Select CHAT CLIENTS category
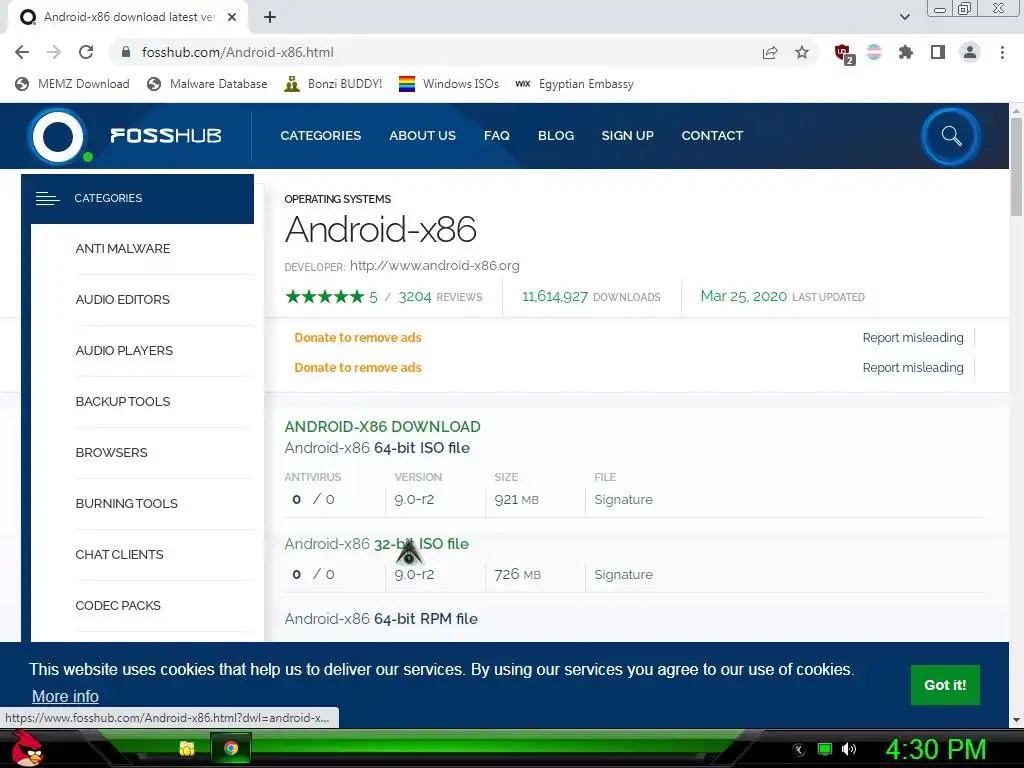Image resolution: width=1024 pixels, height=768 pixels. click(x=120, y=554)
